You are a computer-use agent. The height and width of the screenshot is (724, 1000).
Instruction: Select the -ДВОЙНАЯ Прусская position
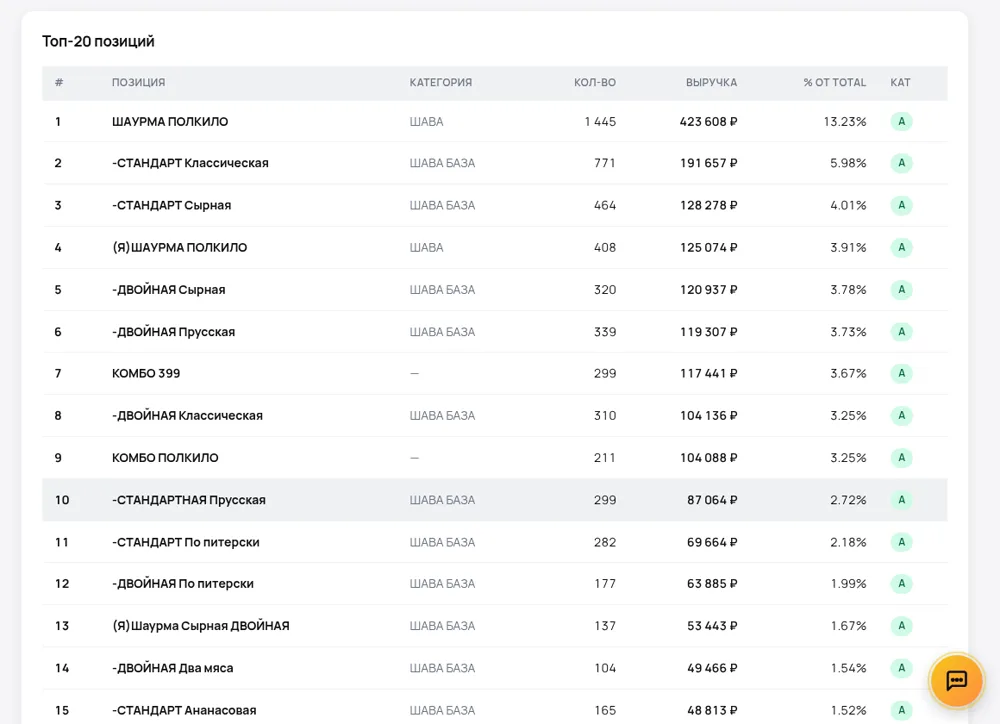pos(173,332)
